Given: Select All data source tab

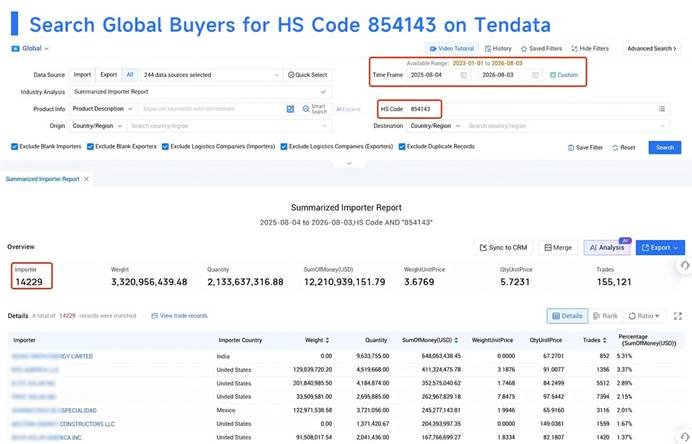Looking at the screenshot, I should [130, 75].
